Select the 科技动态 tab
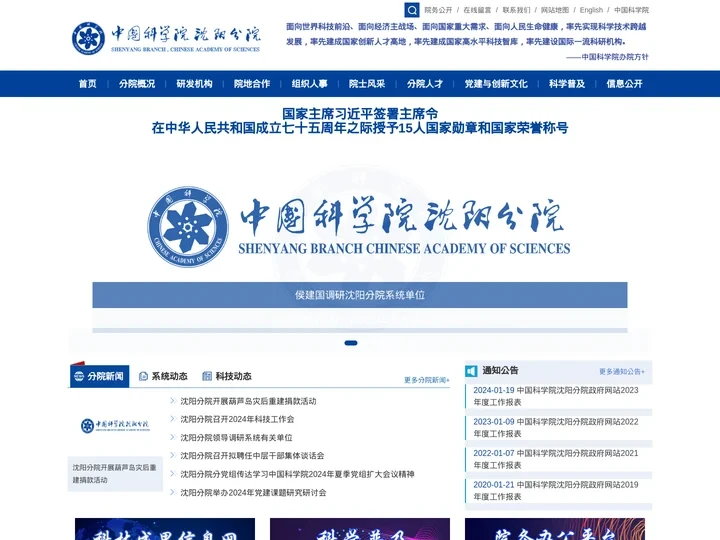The width and height of the screenshot is (720, 540). pyautogui.click(x=234, y=377)
